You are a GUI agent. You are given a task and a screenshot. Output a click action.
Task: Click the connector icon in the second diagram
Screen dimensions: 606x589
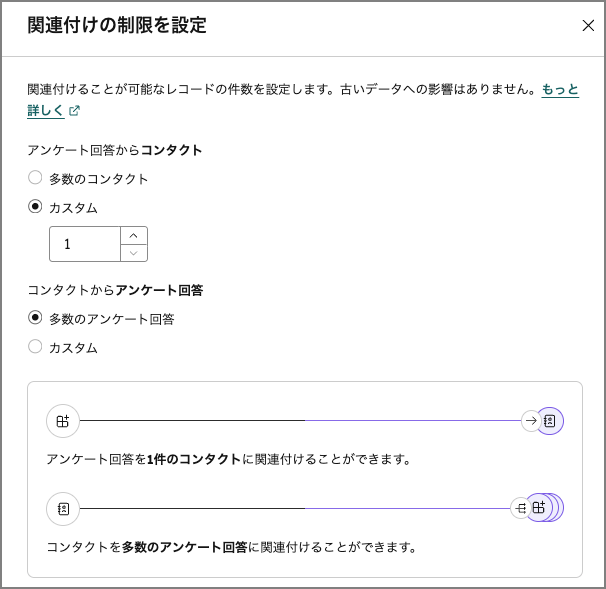(520, 508)
